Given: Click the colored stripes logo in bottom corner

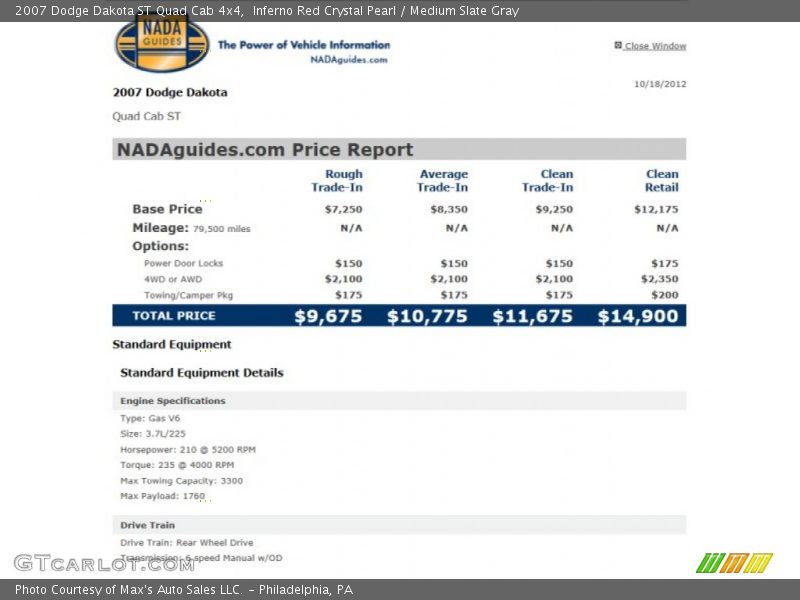Looking at the screenshot, I should tap(734, 563).
